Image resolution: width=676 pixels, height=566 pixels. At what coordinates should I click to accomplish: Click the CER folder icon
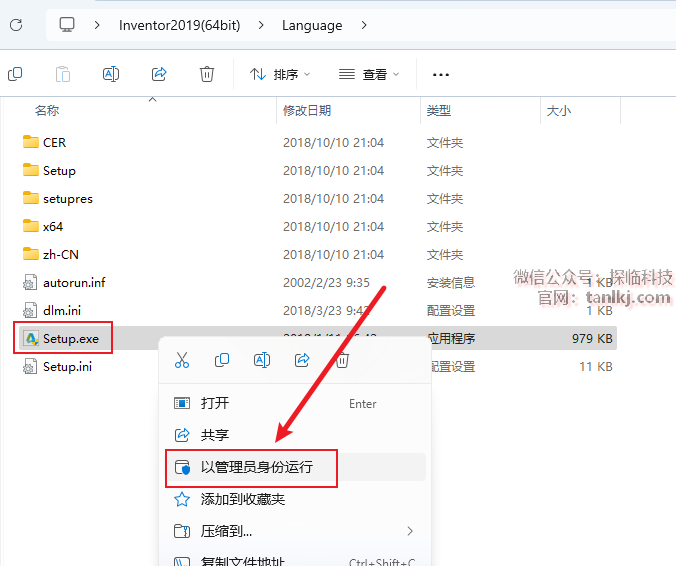tap(31, 142)
